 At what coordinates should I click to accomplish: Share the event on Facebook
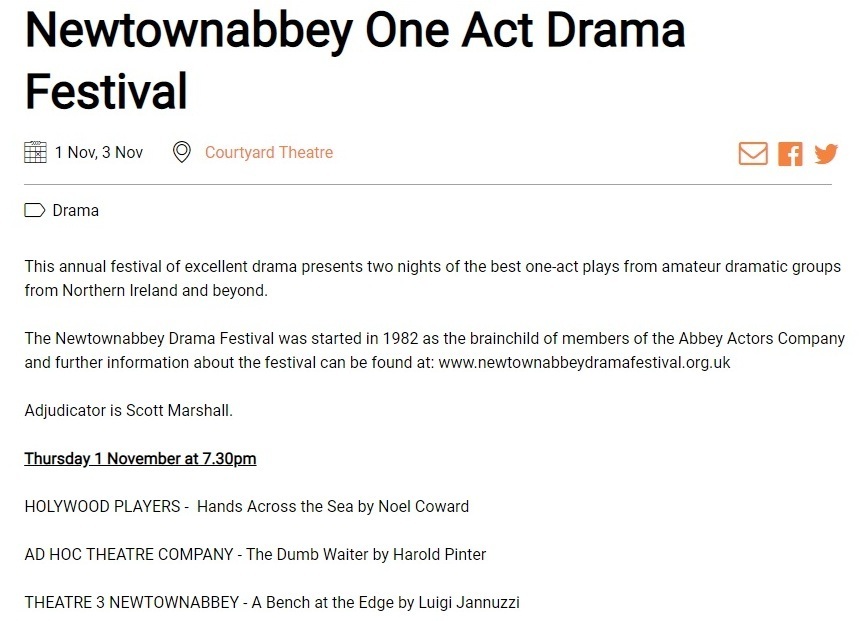click(790, 154)
